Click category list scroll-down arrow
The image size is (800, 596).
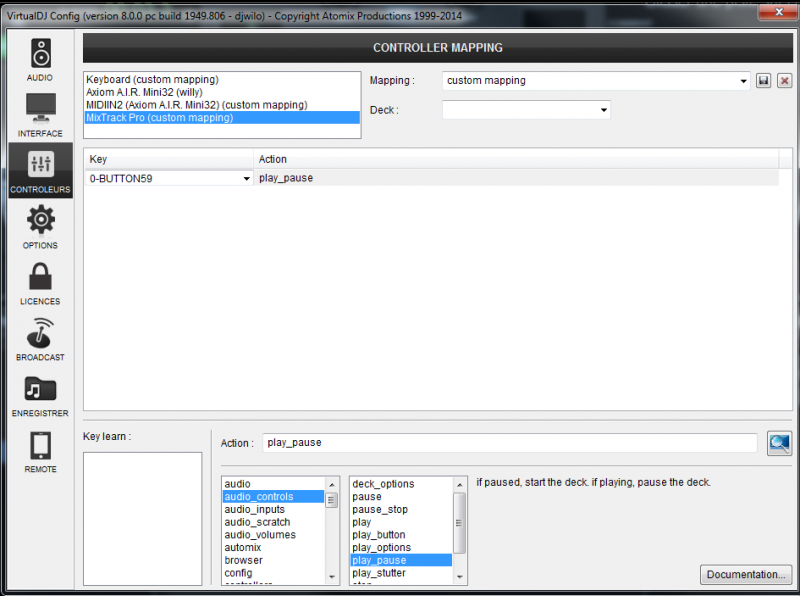coord(332,577)
